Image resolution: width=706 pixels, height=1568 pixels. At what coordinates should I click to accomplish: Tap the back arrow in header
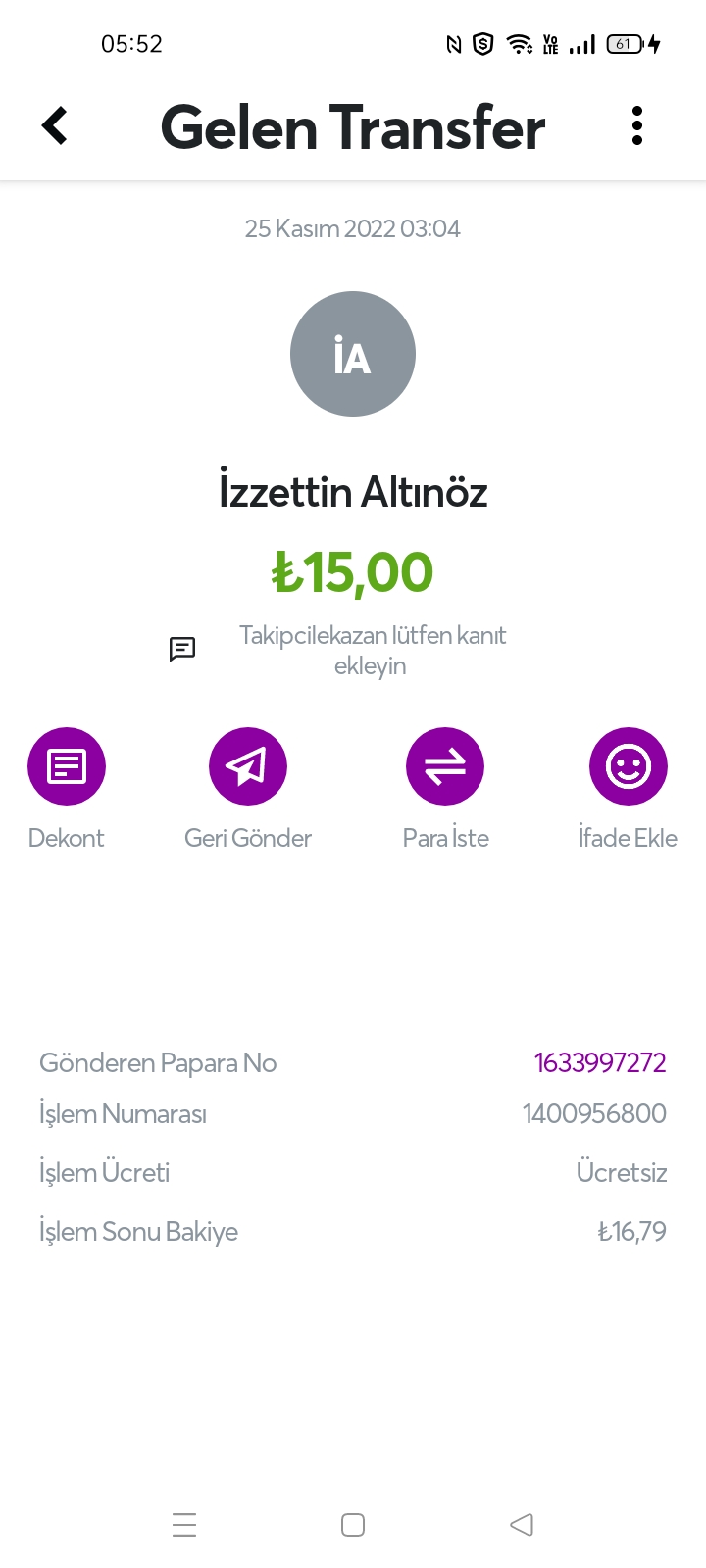(x=55, y=126)
